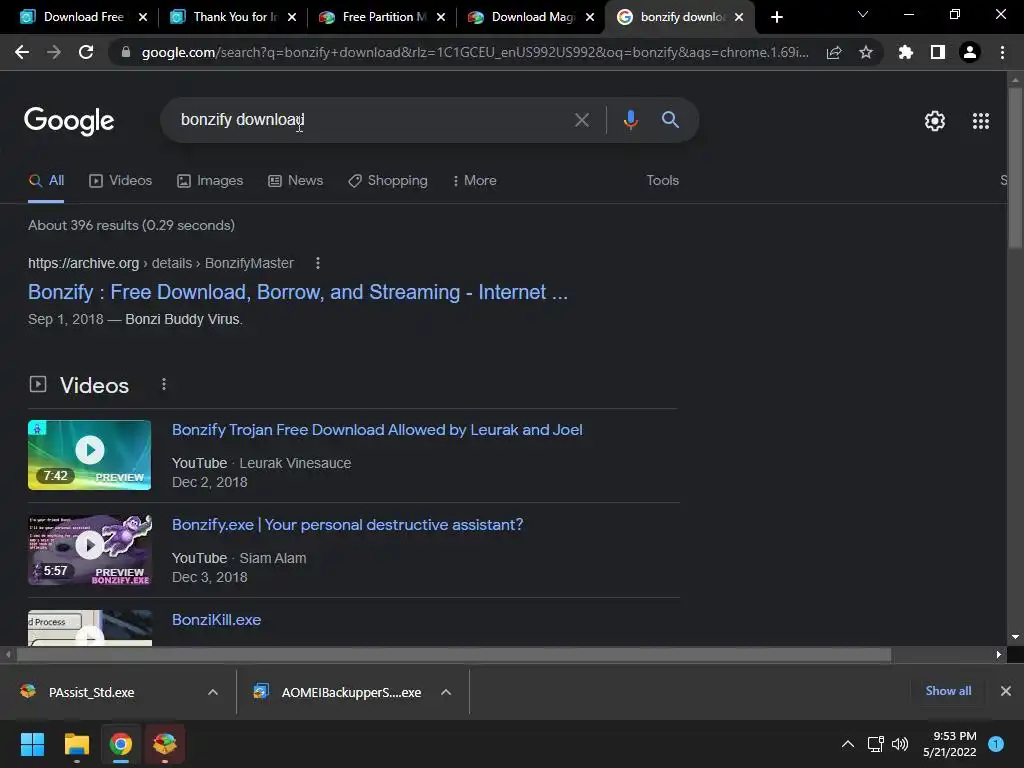Close the bonzify download tab
Image resolution: width=1024 pixels, height=768 pixels.
tap(739, 18)
